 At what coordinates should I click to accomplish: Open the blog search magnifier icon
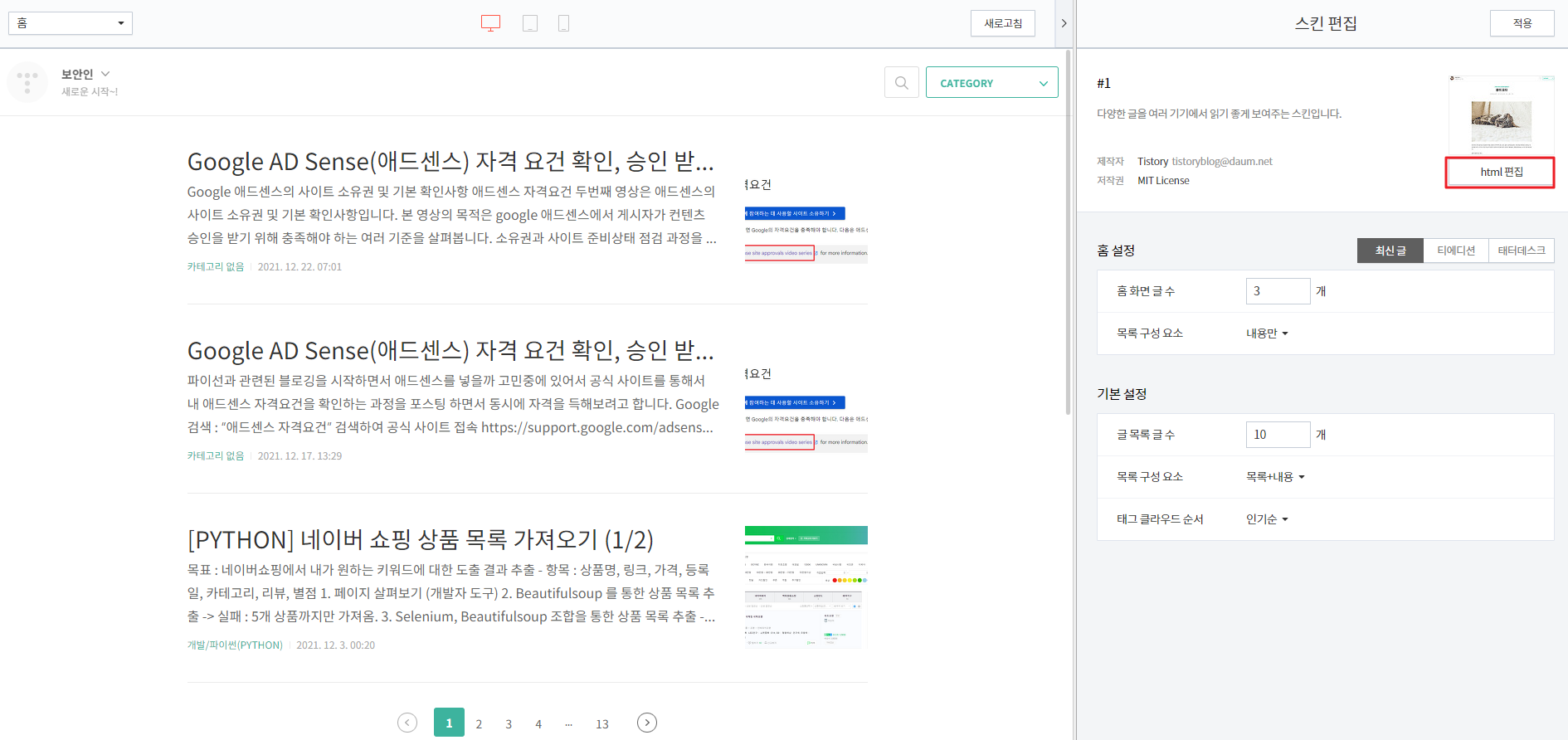tap(901, 82)
